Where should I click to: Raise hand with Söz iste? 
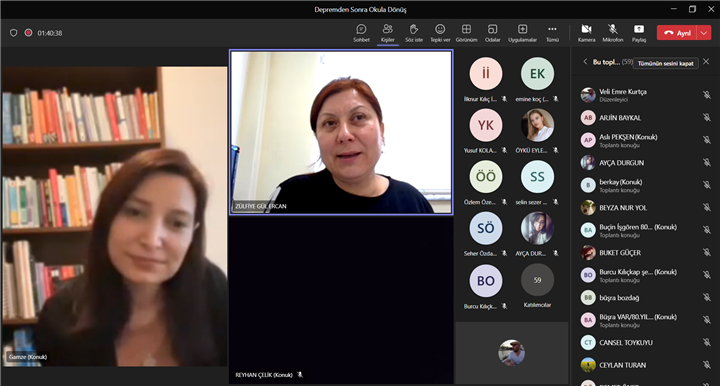pyautogui.click(x=414, y=33)
